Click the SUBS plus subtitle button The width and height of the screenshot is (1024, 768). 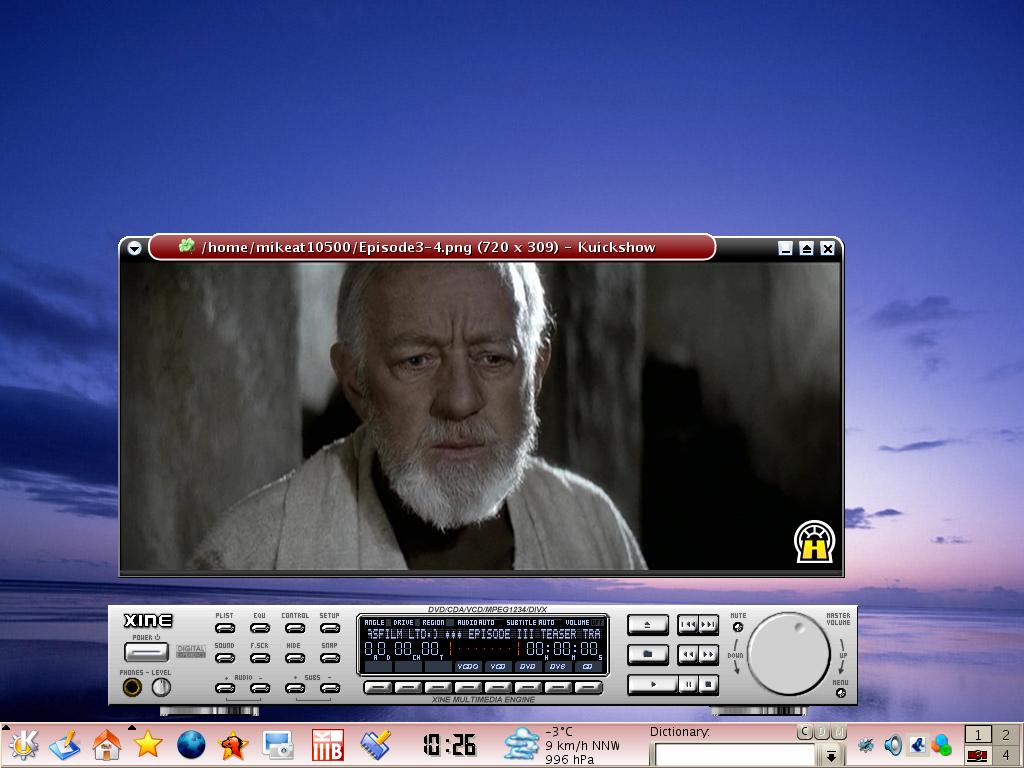(x=295, y=688)
